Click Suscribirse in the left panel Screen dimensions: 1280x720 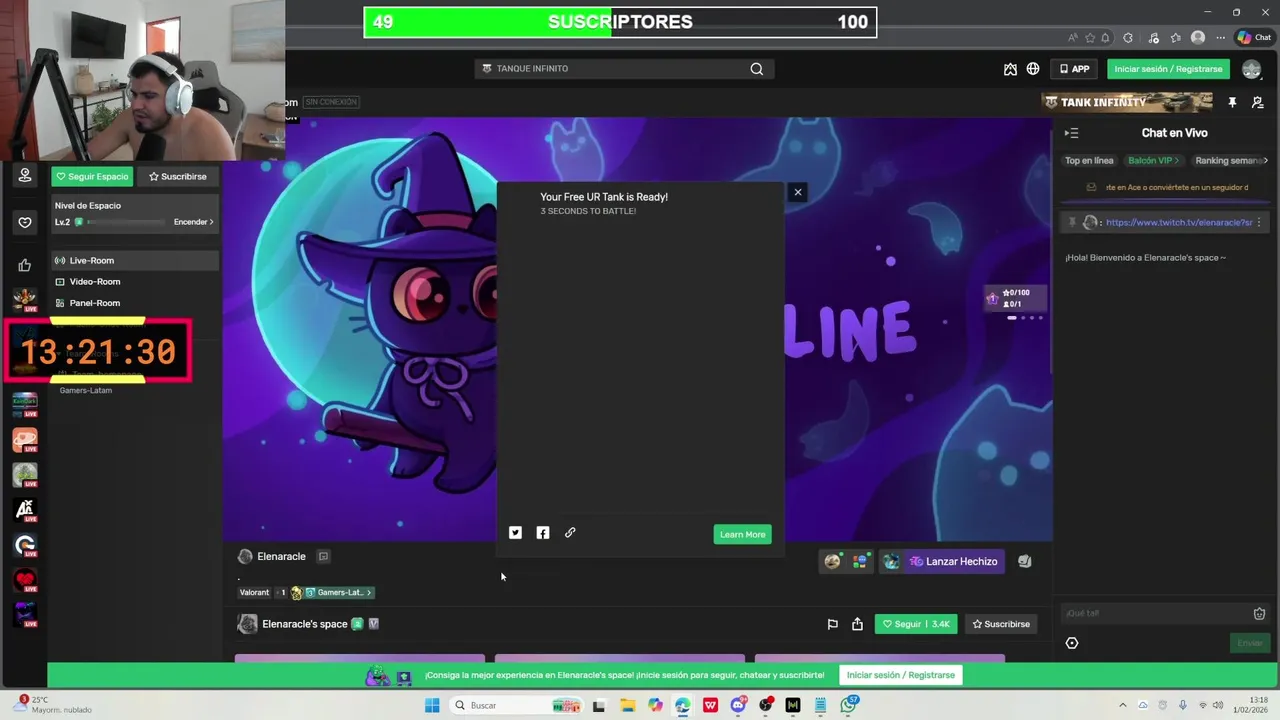tap(178, 176)
